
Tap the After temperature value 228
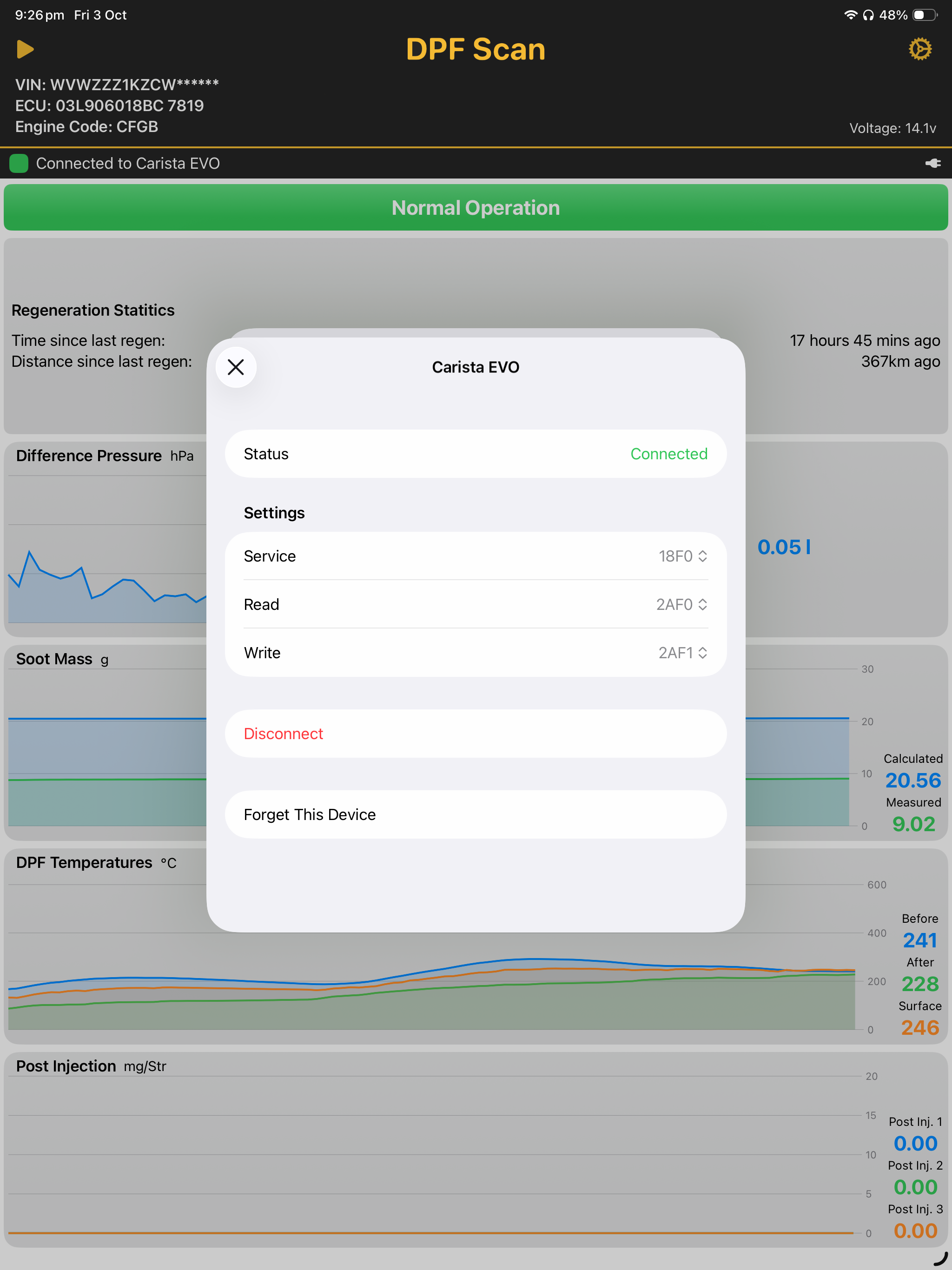click(920, 984)
